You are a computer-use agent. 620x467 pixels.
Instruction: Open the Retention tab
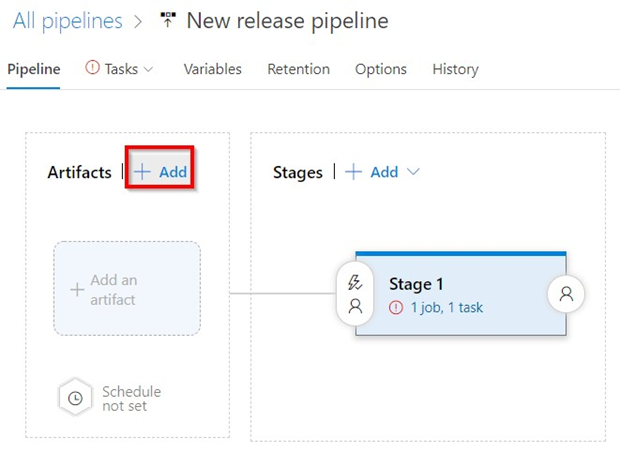pyautogui.click(x=298, y=69)
